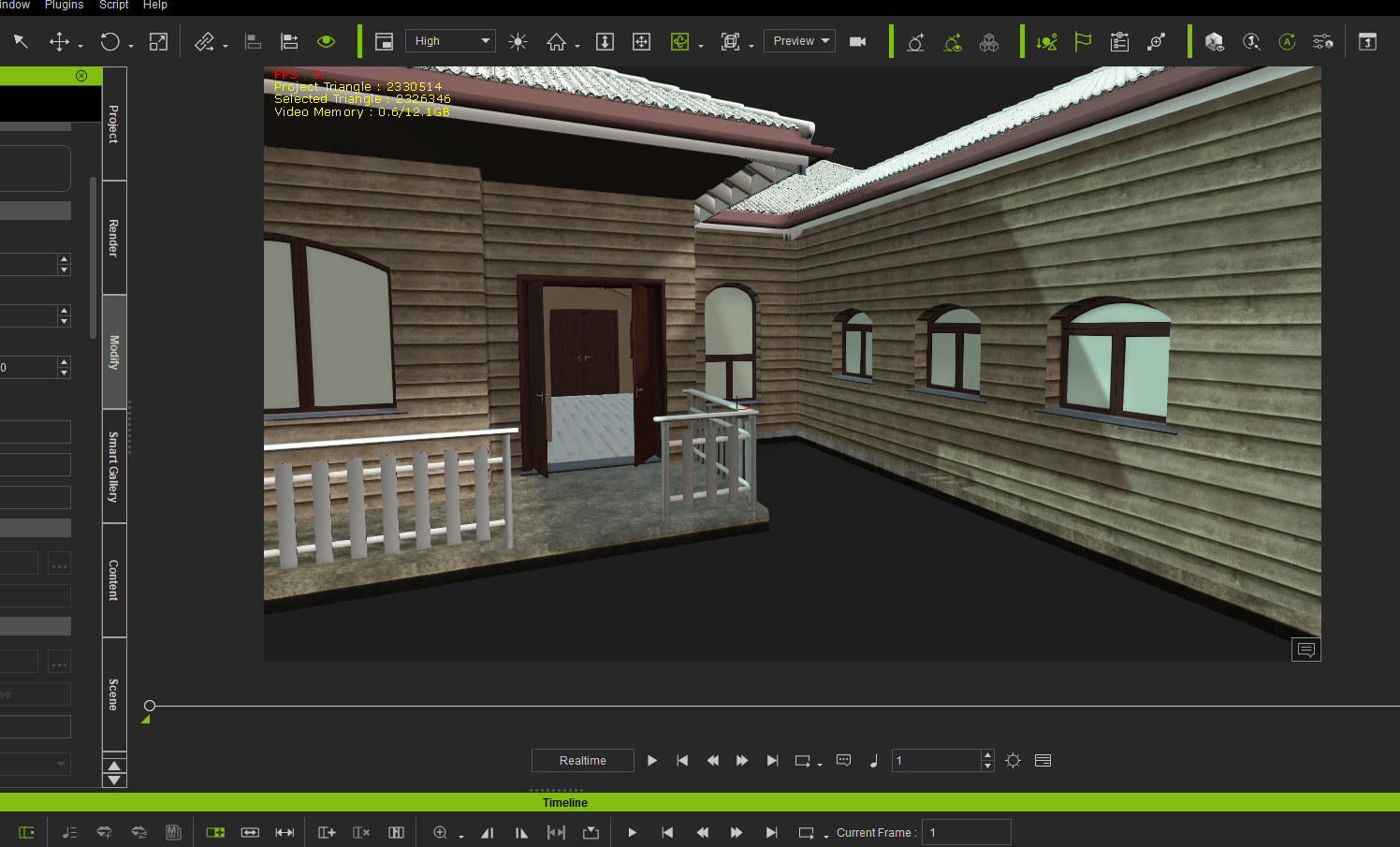Toggle the green eye visibility icon

tap(326, 41)
